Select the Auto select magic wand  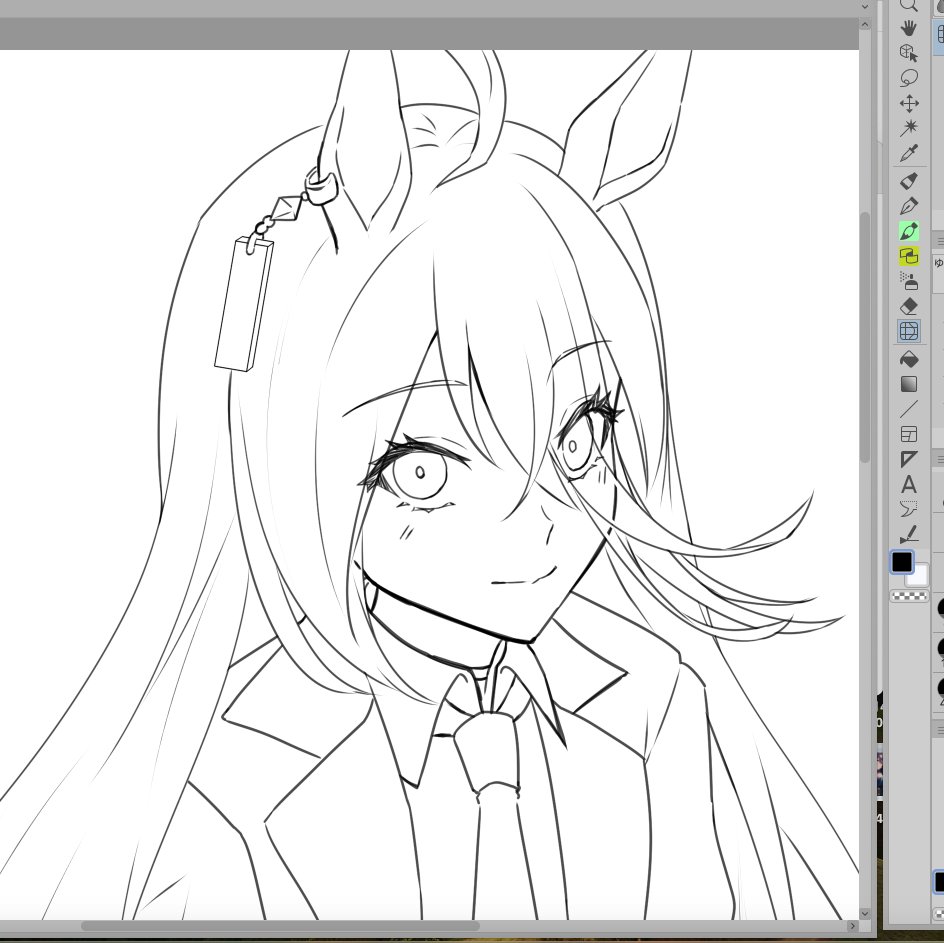908,128
